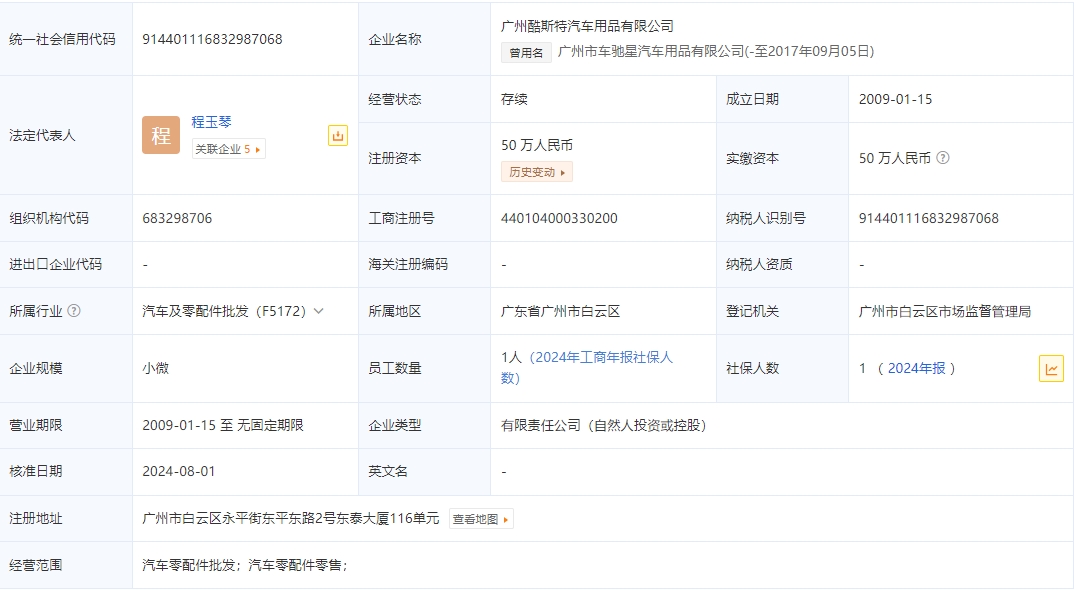Click the 统一社会信用代码 label

coord(62,39)
